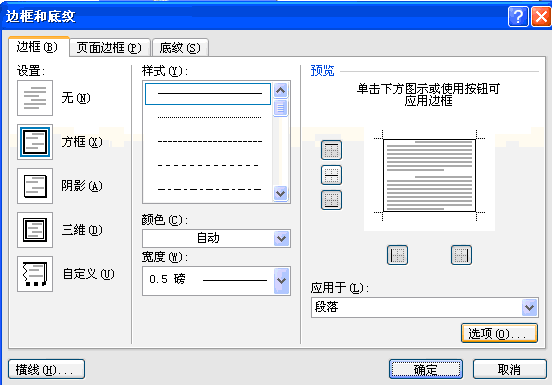Select the 阴影 (Shadow) border setting icon
Image resolution: width=552 pixels, height=385 pixels.
(x=35, y=186)
